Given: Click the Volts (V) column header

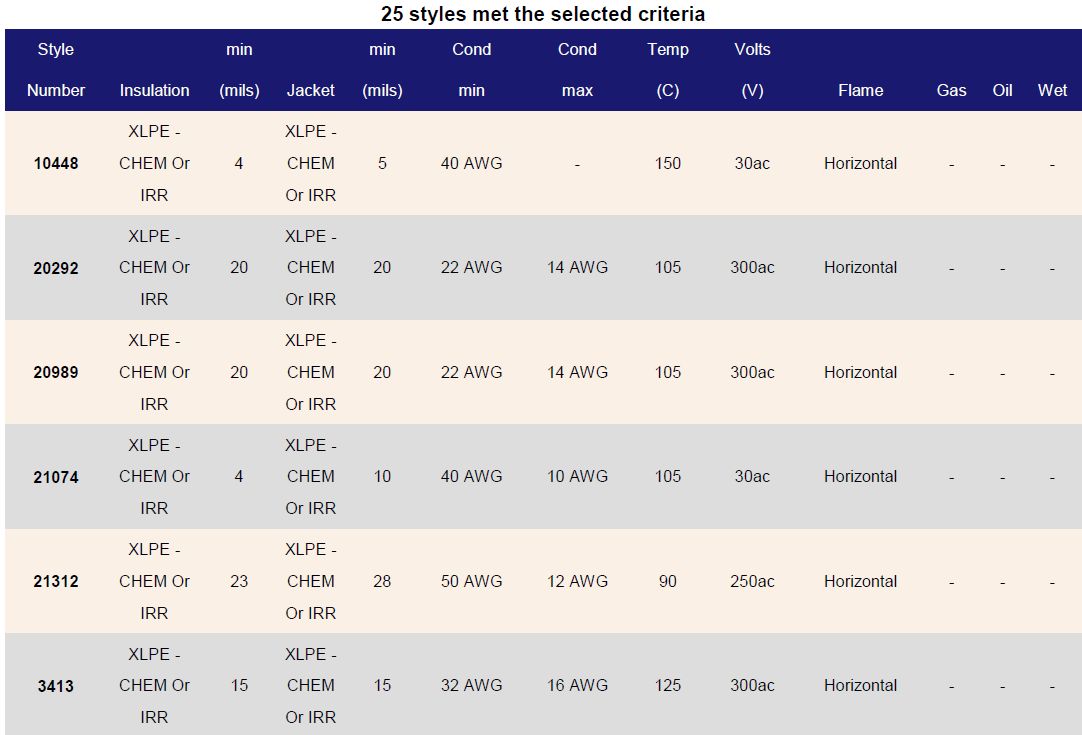Looking at the screenshot, I should [x=752, y=70].
